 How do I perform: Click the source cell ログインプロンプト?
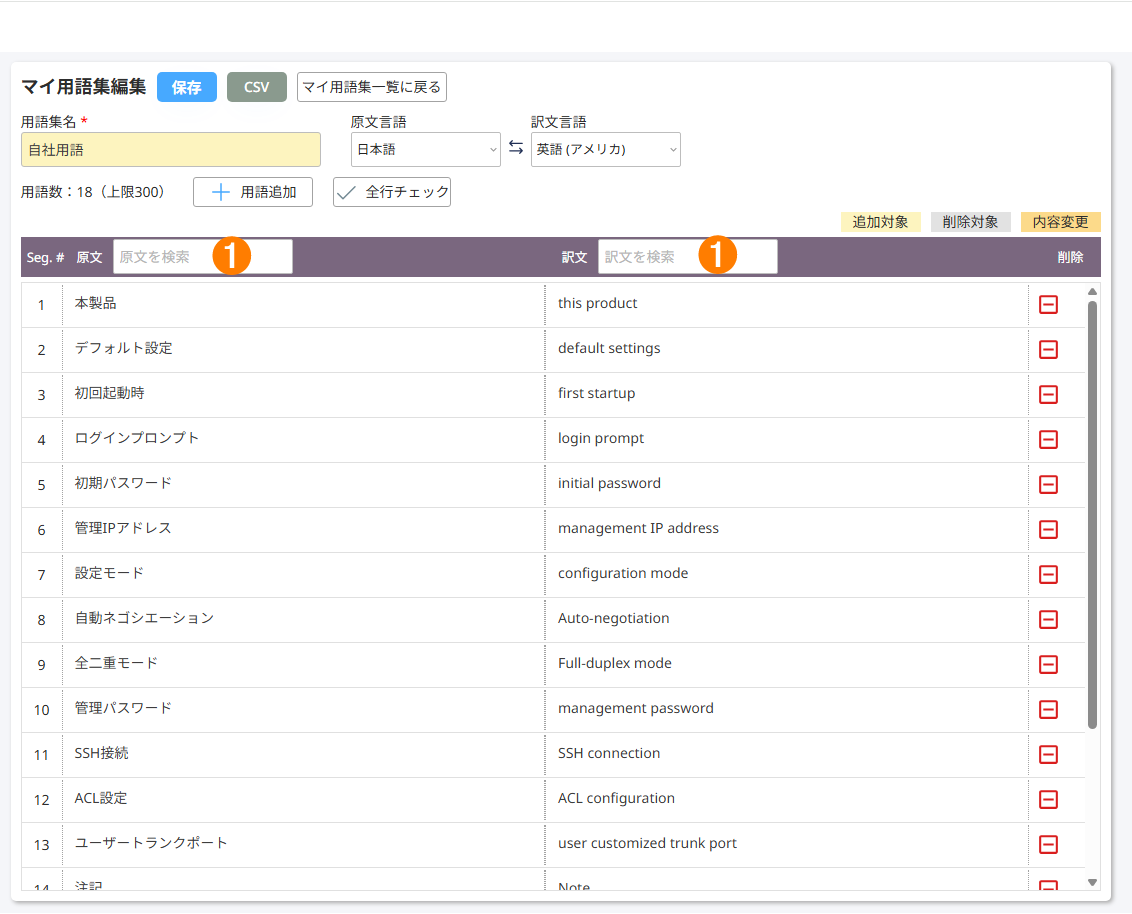[x=304, y=439]
